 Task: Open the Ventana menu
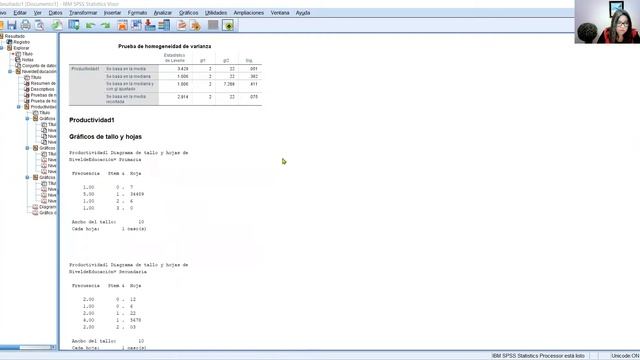click(x=280, y=13)
